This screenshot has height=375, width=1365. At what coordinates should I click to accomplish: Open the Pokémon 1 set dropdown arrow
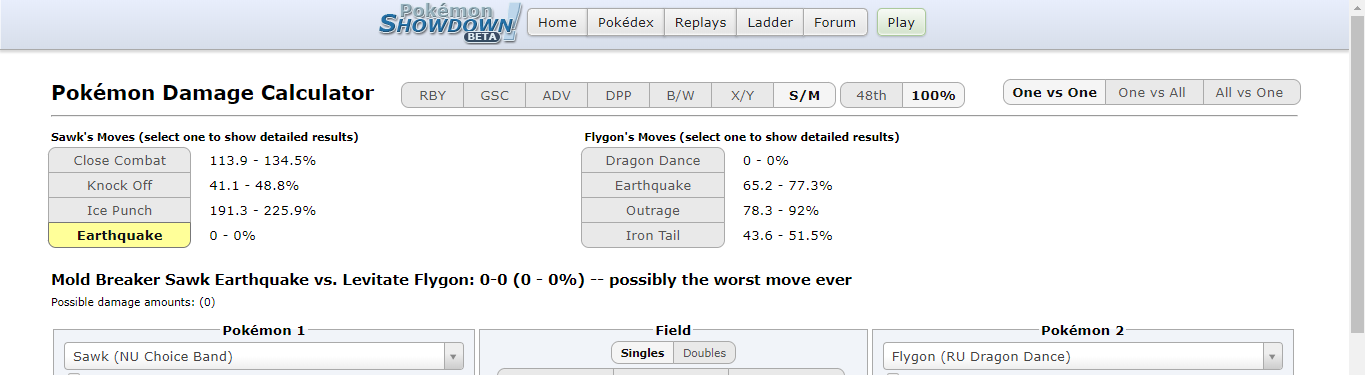pyautogui.click(x=454, y=356)
